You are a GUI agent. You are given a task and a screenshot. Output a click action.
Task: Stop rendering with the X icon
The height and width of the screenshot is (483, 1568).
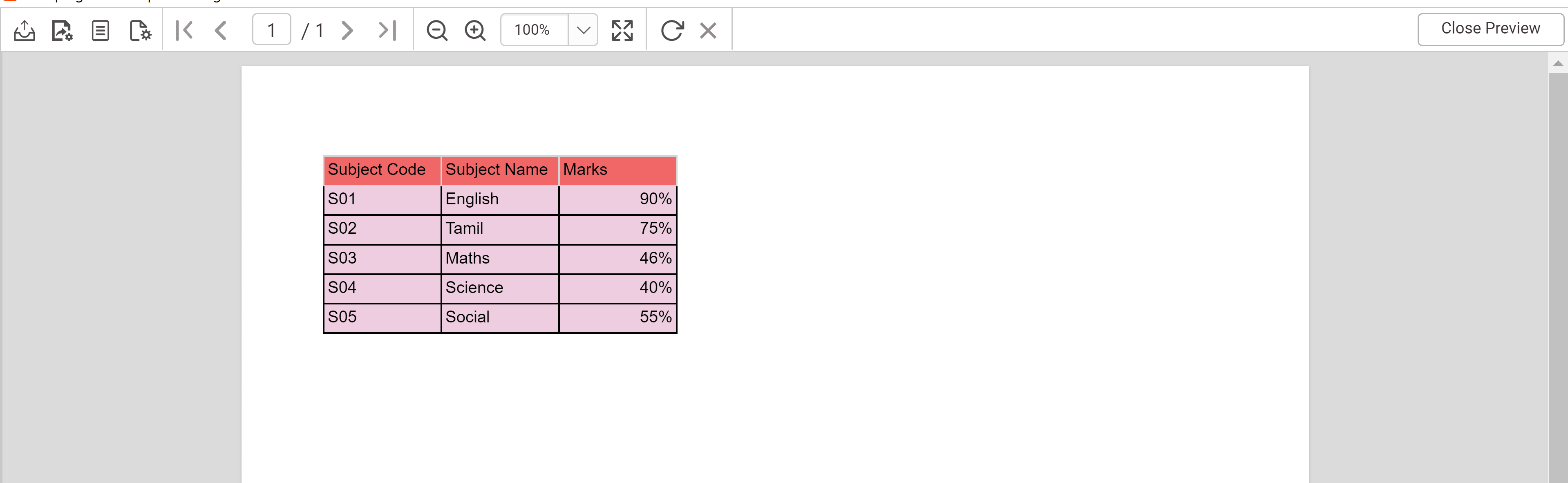[x=708, y=30]
